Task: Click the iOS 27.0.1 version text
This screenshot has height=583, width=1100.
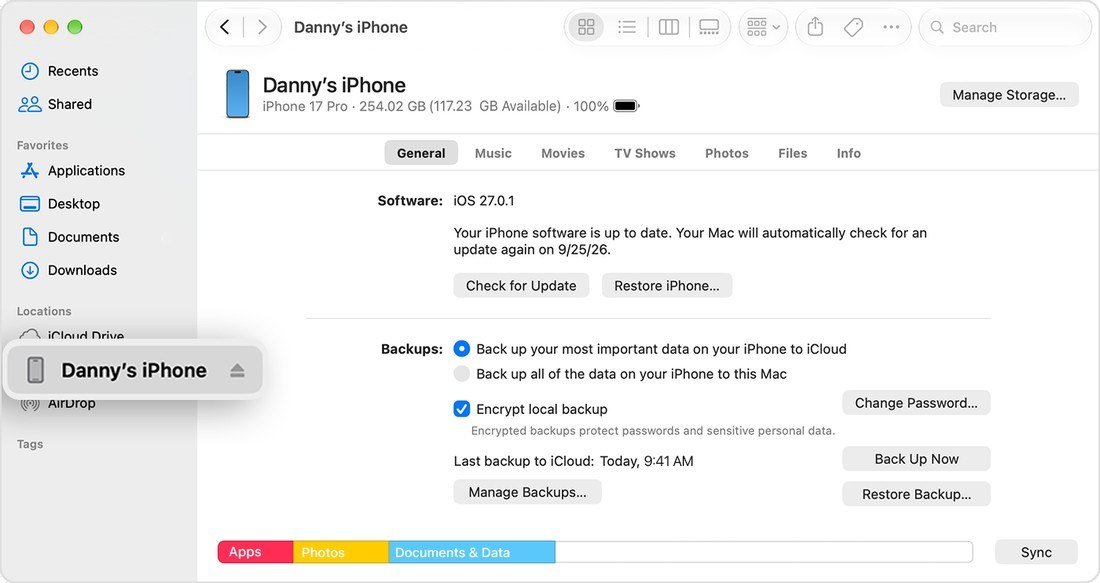Action: tap(484, 201)
